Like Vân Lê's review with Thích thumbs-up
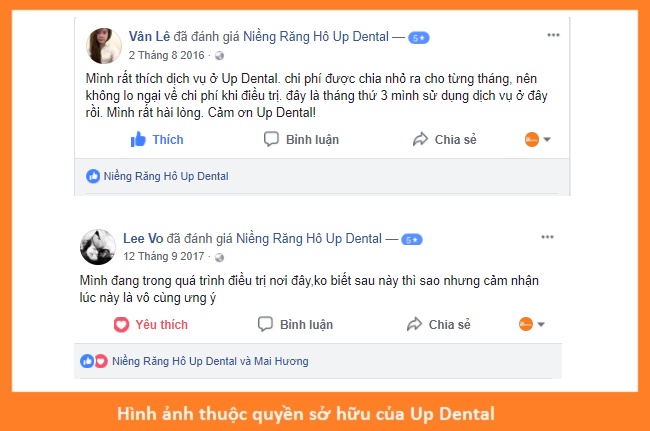This screenshot has height=431, width=650. click(x=157, y=140)
